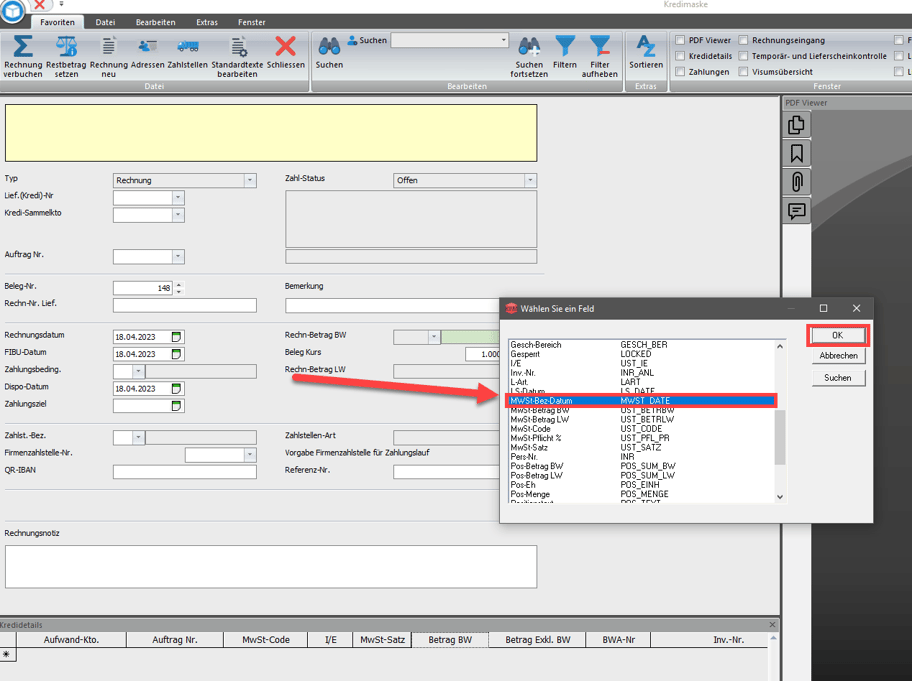
Task: Click the red Schliessen X icon
Action: click(286, 47)
